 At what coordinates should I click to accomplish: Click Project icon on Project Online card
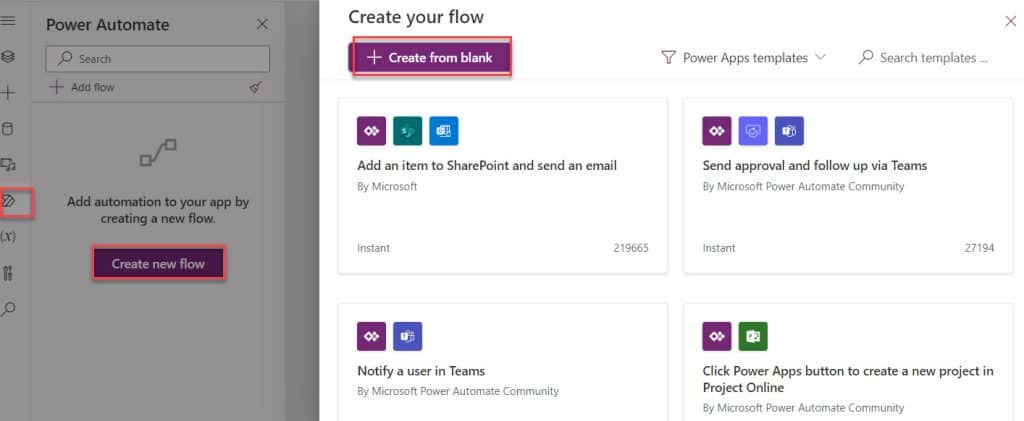[x=753, y=336]
